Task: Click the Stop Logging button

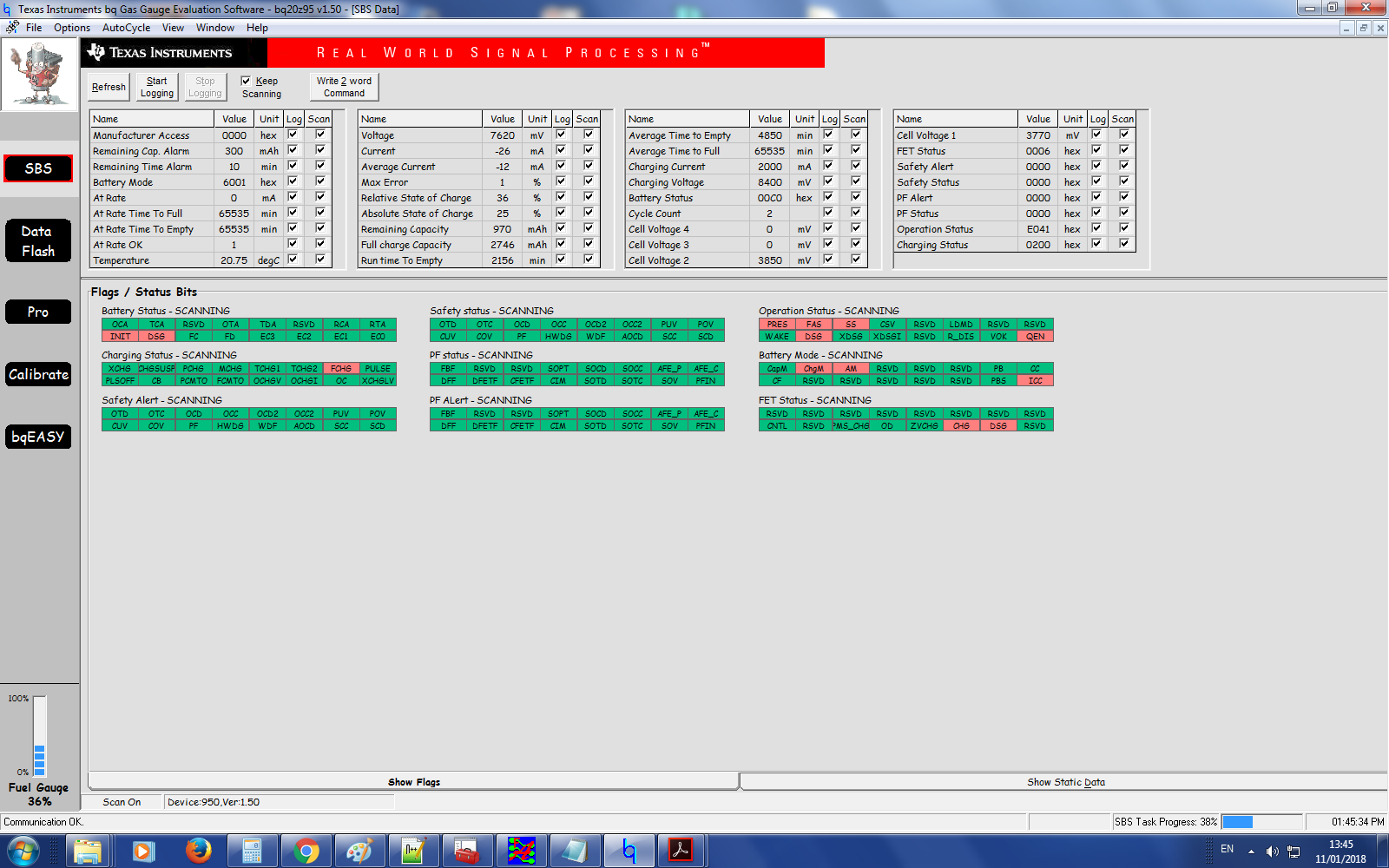Action: pyautogui.click(x=205, y=87)
